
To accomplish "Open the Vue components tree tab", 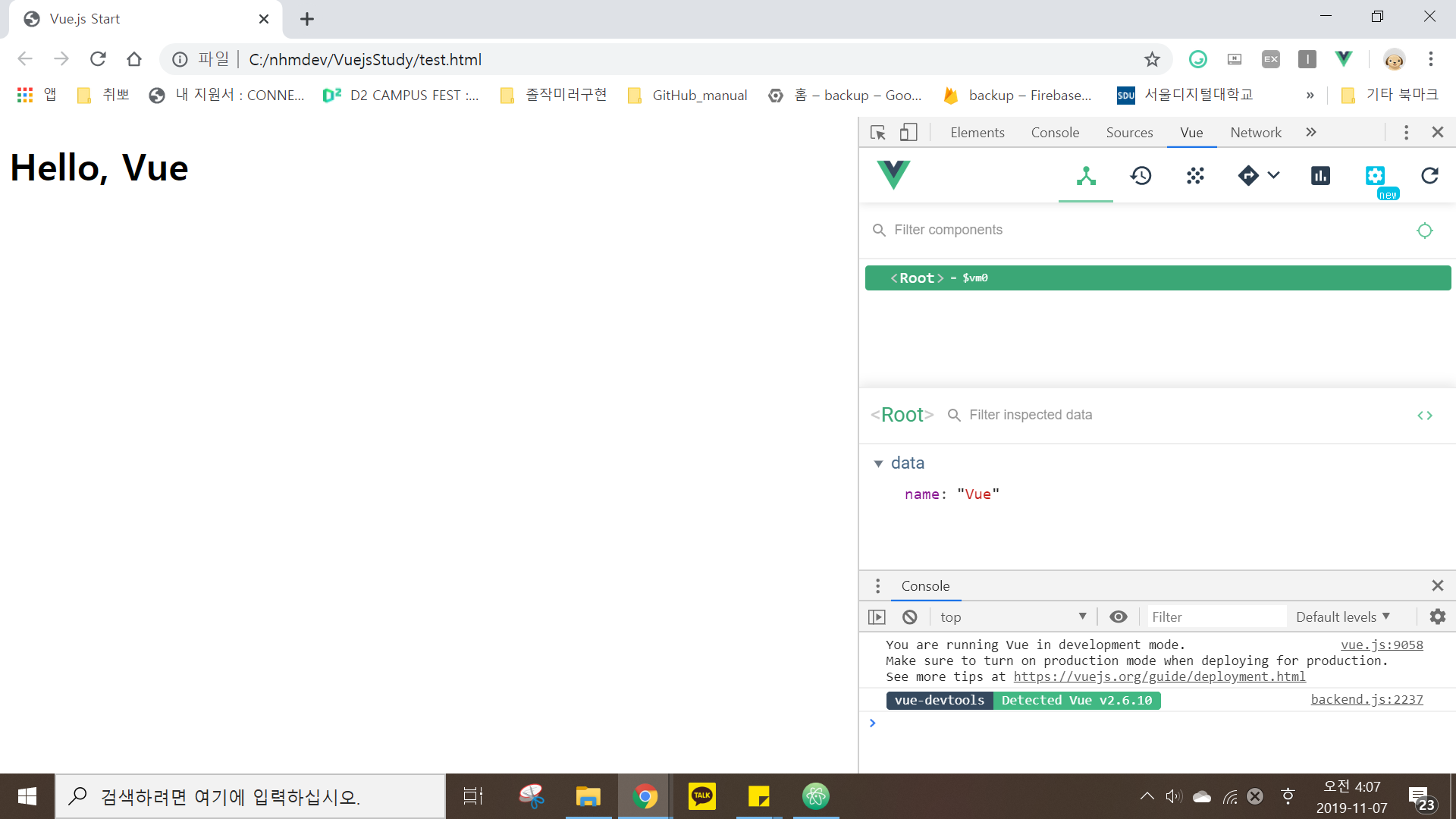I will point(1086,176).
